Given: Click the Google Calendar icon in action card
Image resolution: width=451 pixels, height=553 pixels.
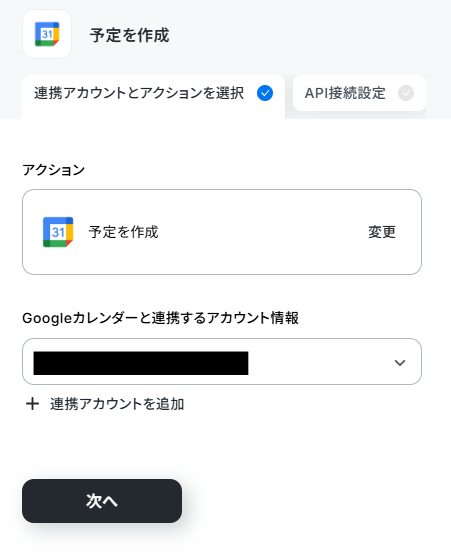Looking at the screenshot, I should (x=58, y=232).
